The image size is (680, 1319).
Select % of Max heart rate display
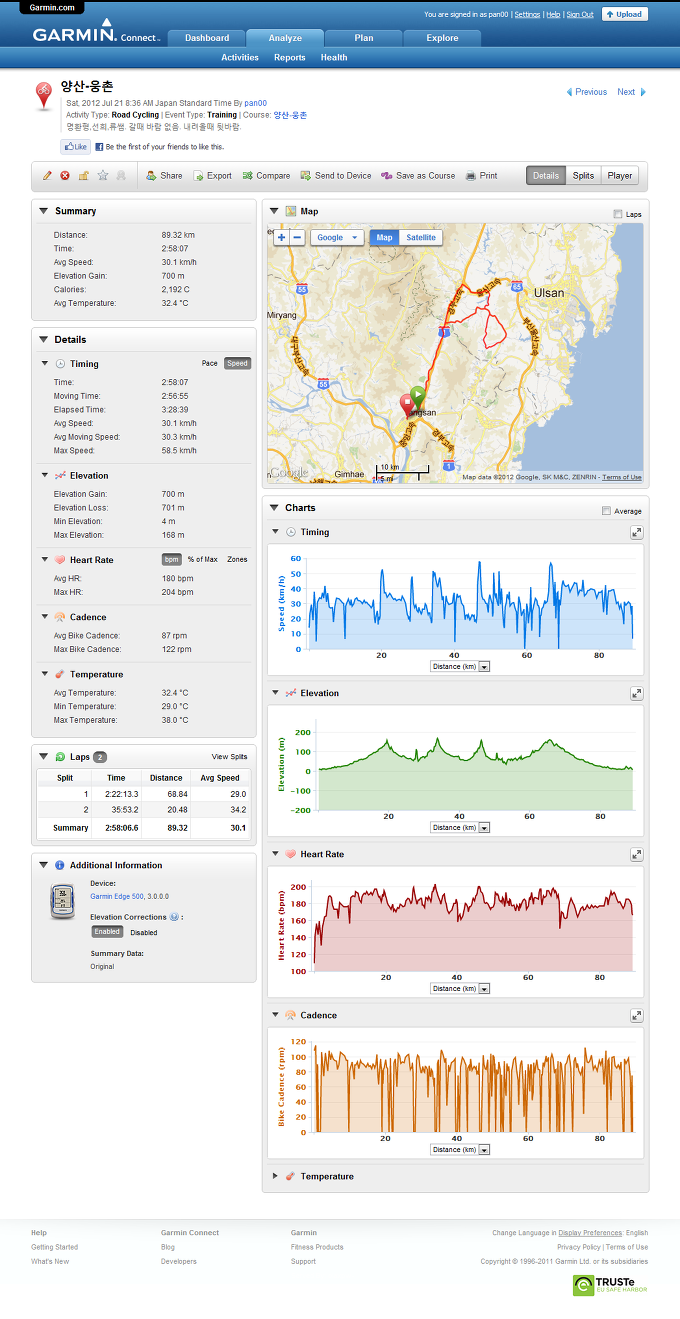tap(203, 559)
